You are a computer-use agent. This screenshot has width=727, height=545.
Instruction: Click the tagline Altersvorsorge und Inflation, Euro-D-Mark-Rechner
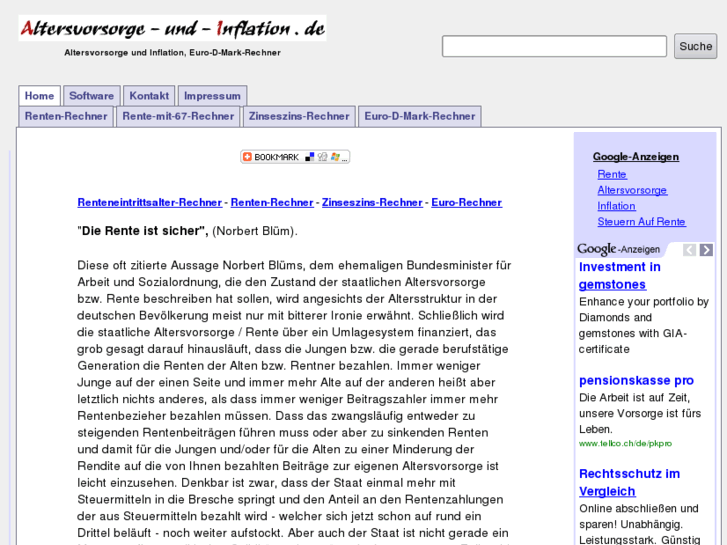click(172, 52)
